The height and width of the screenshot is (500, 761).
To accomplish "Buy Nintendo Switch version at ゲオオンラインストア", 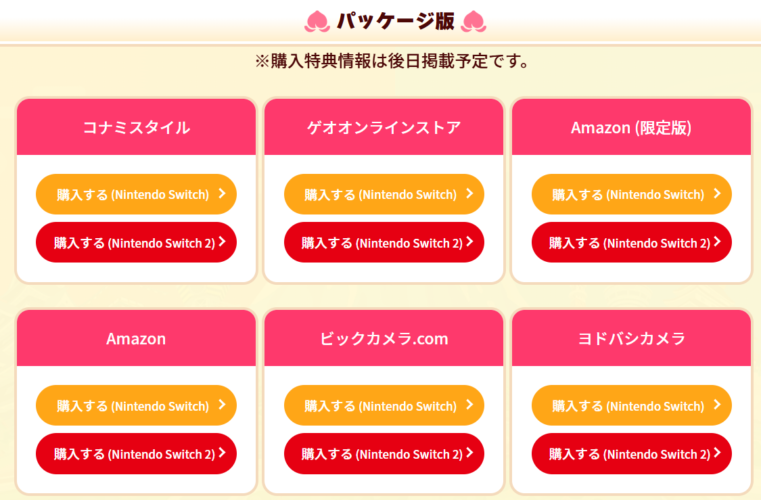I will coord(384,194).
